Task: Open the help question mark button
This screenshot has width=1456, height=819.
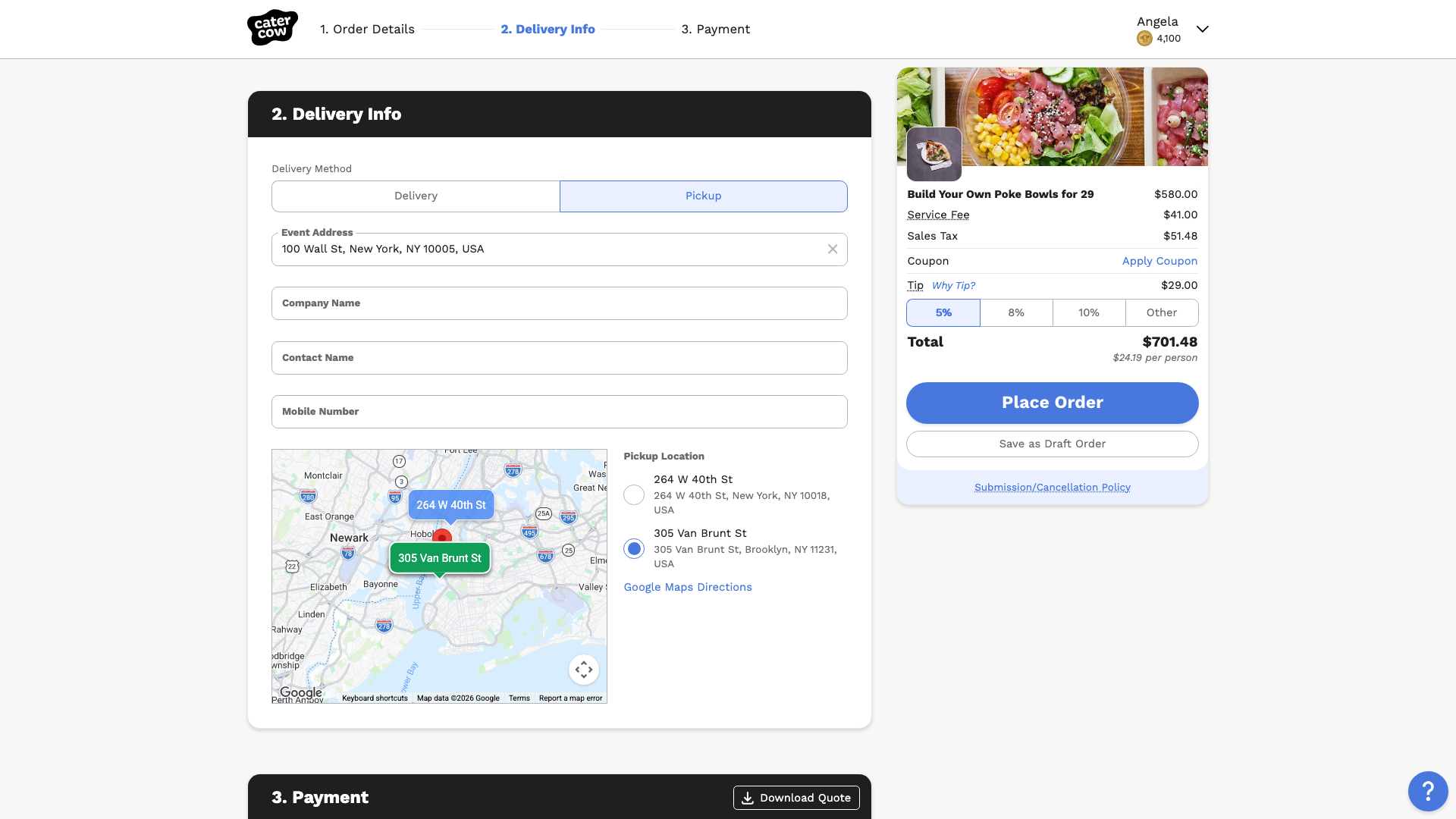Action: coord(1428,791)
